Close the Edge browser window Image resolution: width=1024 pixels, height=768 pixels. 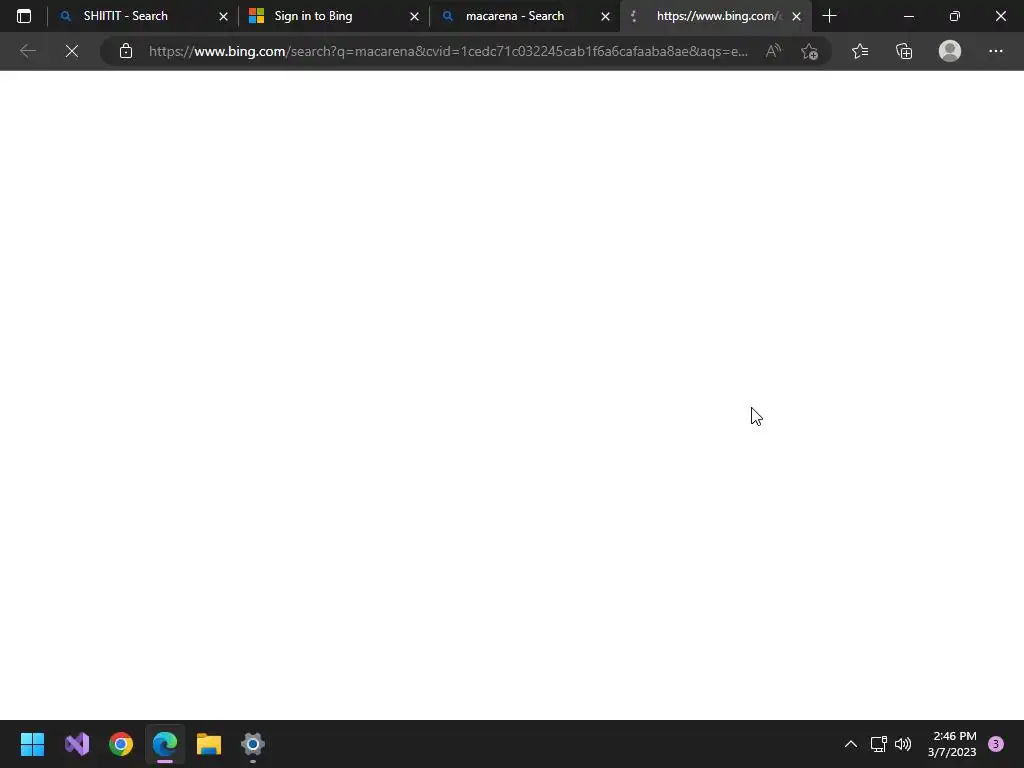(x=1000, y=16)
